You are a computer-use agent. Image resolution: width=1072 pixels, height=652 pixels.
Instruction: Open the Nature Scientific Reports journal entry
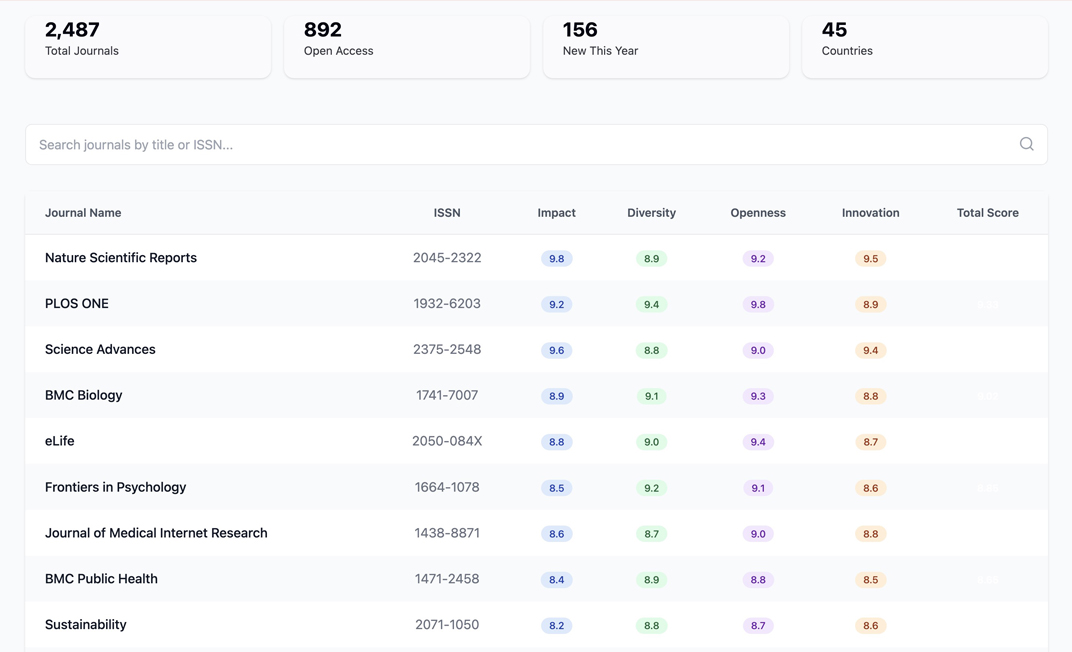click(x=120, y=257)
